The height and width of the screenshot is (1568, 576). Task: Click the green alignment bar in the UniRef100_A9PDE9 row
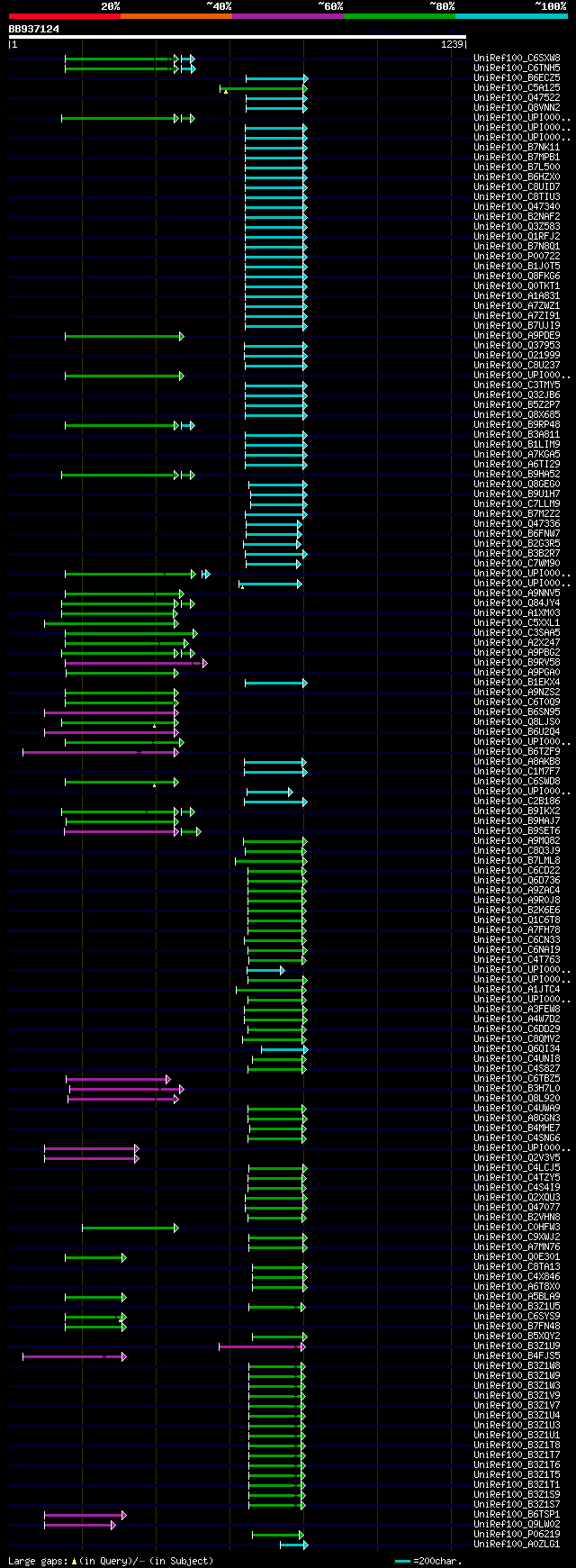[124, 336]
